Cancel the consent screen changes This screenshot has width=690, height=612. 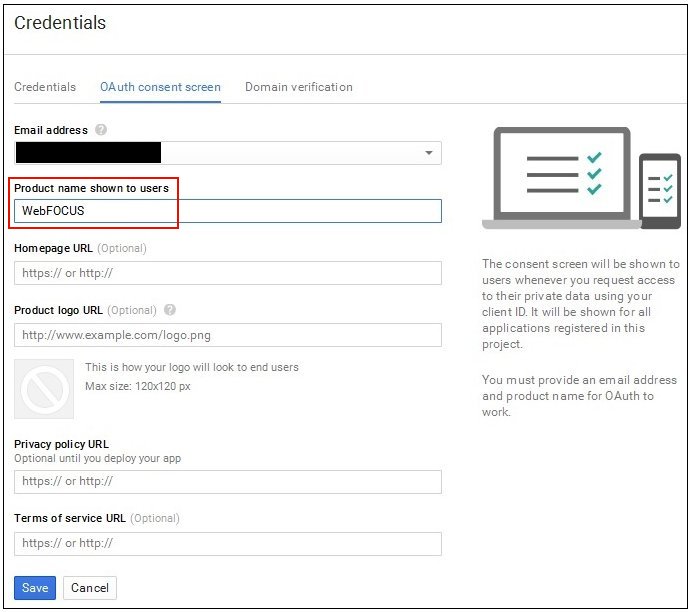pyautogui.click(x=90, y=588)
